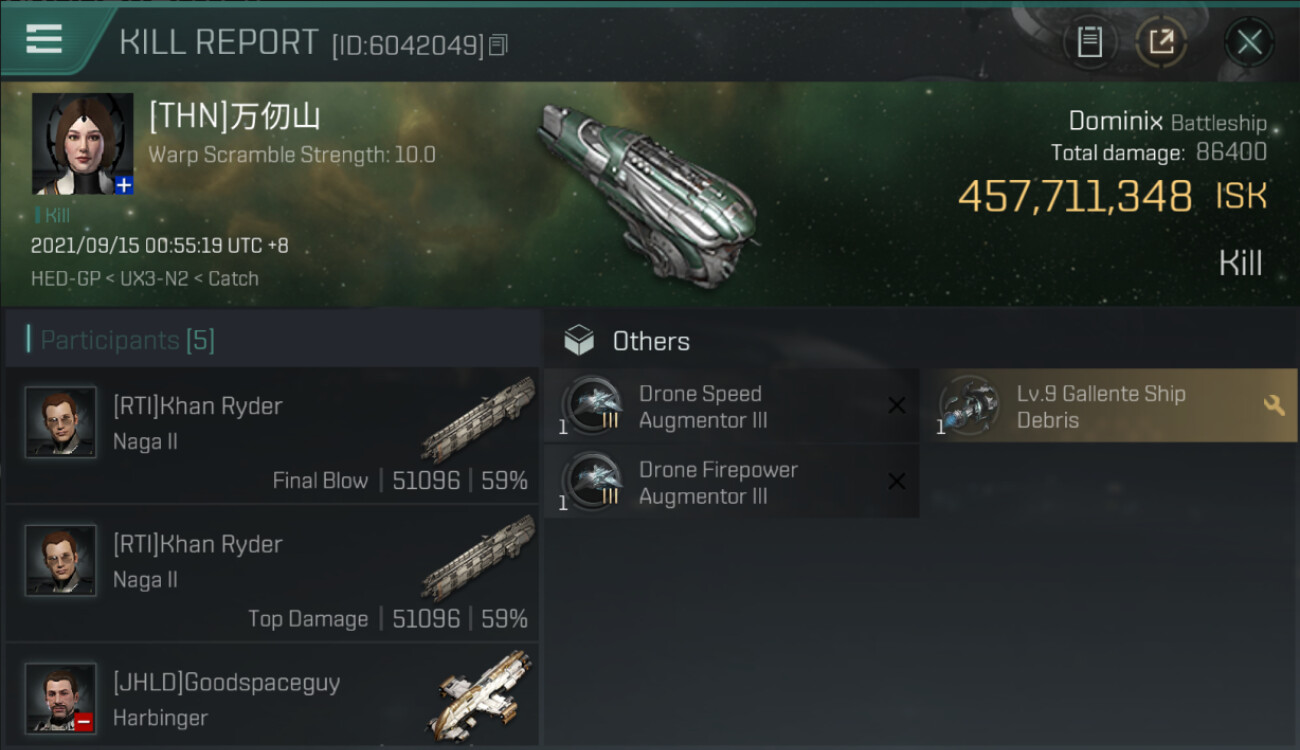Image resolution: width=1300 pixels, height=750 pixels.
Task: View Khan Ryder Final Blow entry
Action: pyautogui.click(x=272, y=436)
